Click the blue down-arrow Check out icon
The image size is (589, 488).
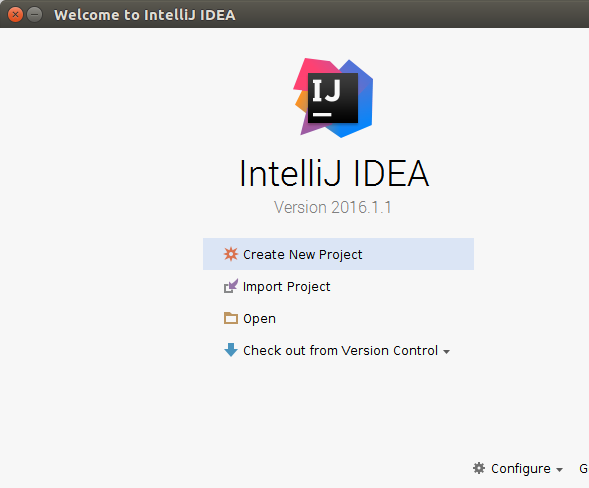click(231, 350)
